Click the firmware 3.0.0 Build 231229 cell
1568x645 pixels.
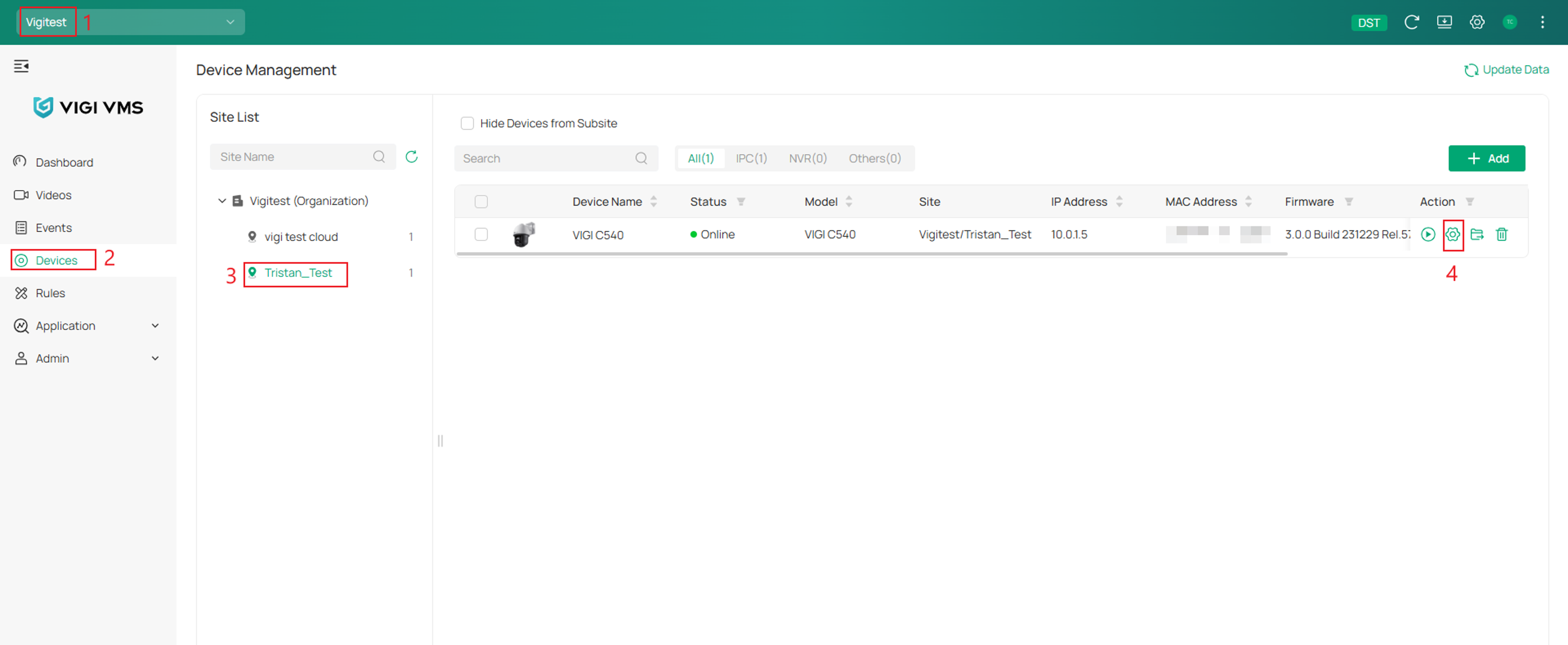click(x=1347, y=234)
